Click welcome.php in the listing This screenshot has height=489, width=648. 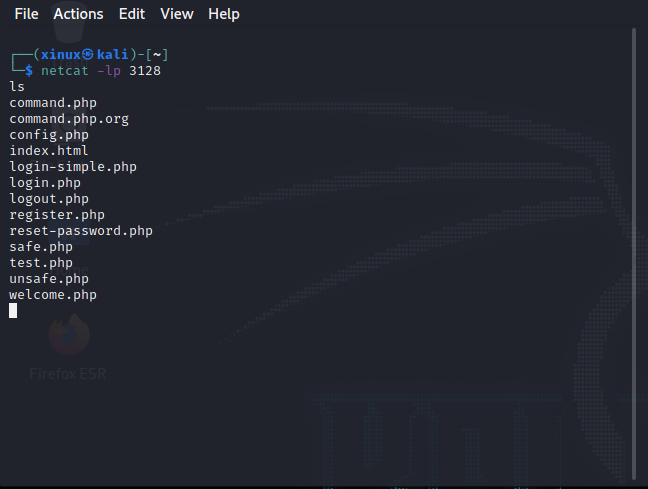[x=53, y=295]
